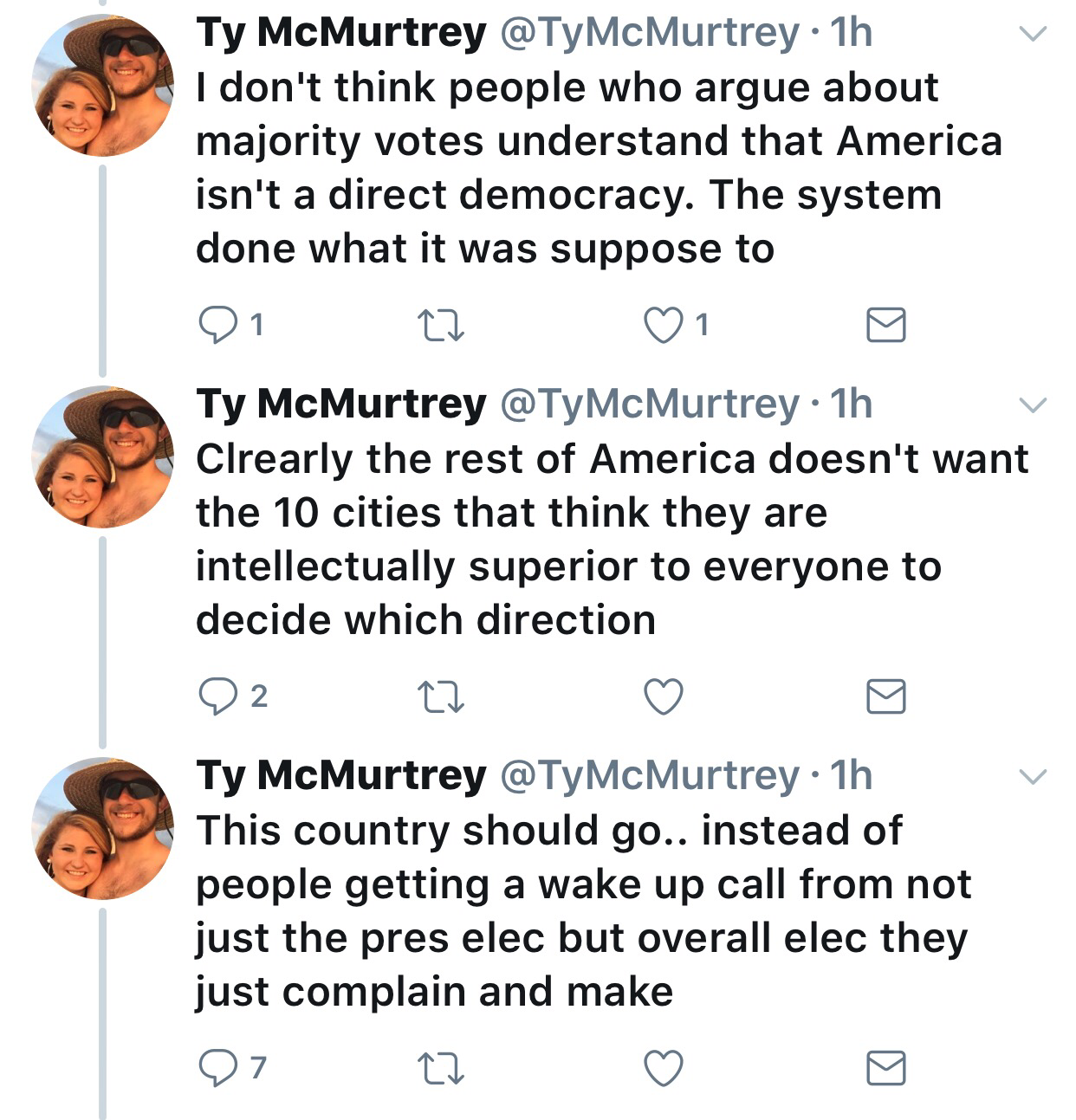The height and width of the screenshot is (1120, 1076).
Task: Open the Ty McMurtrey name on the first tweet
Action: tap(341, 33)
